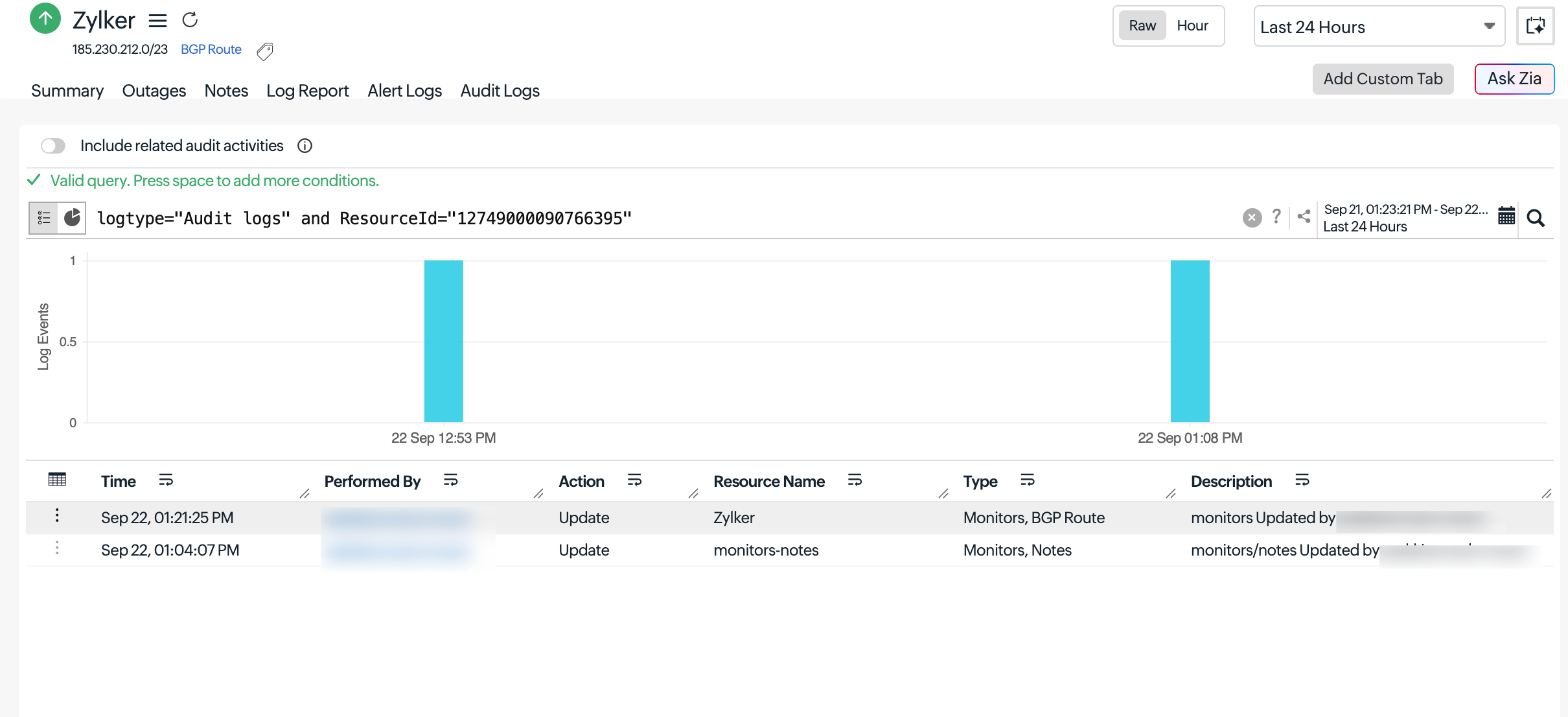Click 185.230.212.0/23 prefix text

click(120, 49)
